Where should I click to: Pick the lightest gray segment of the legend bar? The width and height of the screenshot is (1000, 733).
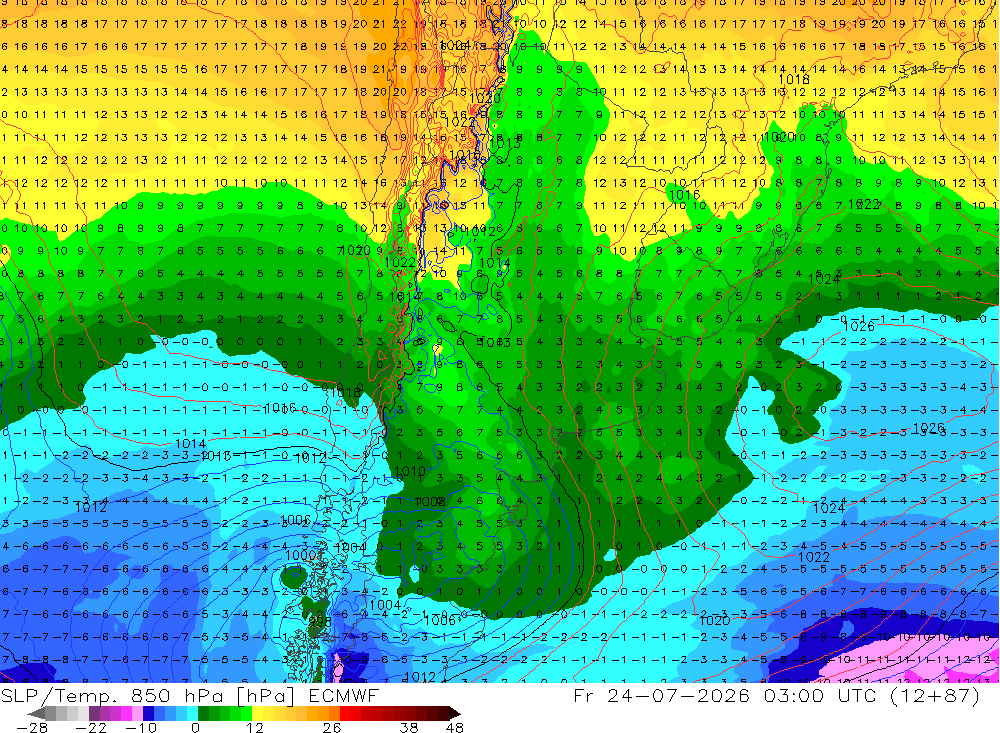point(83,713)
